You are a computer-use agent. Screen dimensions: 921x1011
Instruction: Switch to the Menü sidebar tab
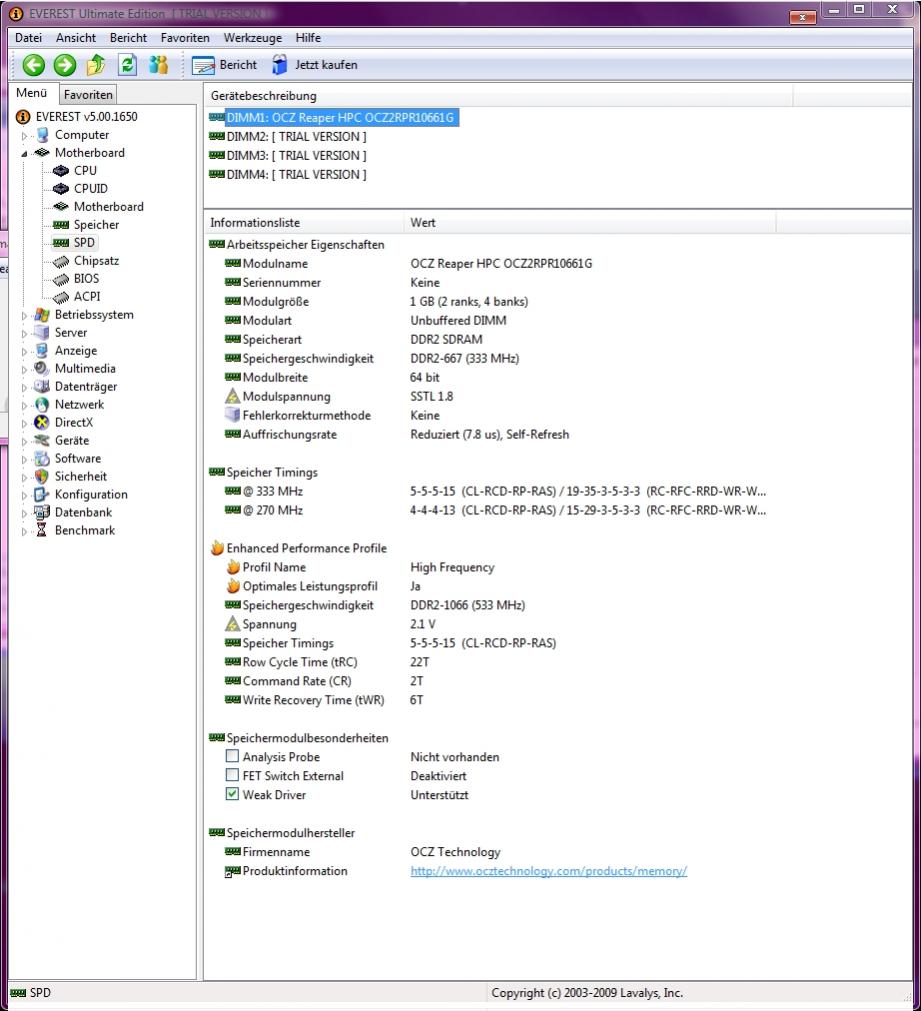click(x=32, y=93)
